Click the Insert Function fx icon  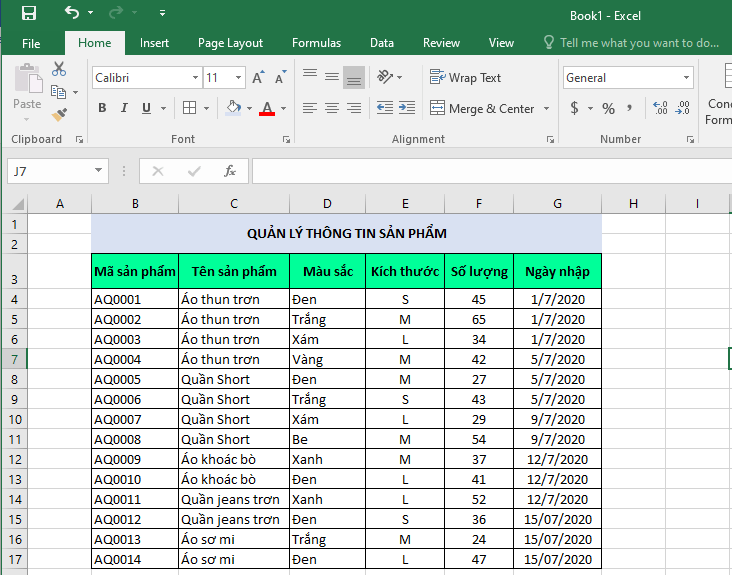[230, 171]
